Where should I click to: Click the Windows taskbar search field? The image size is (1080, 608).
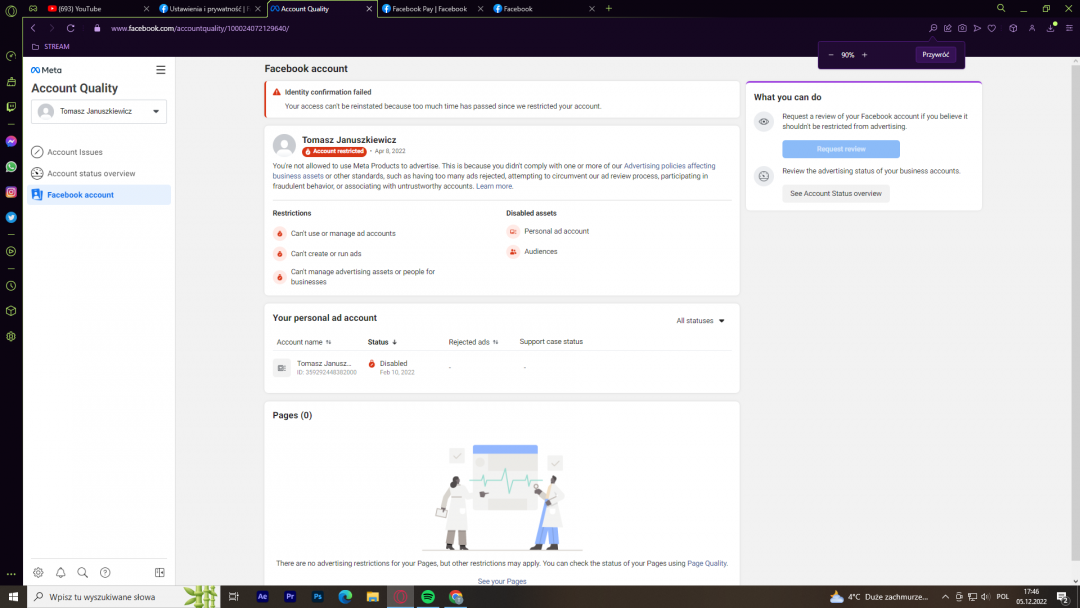coord(110,597)
